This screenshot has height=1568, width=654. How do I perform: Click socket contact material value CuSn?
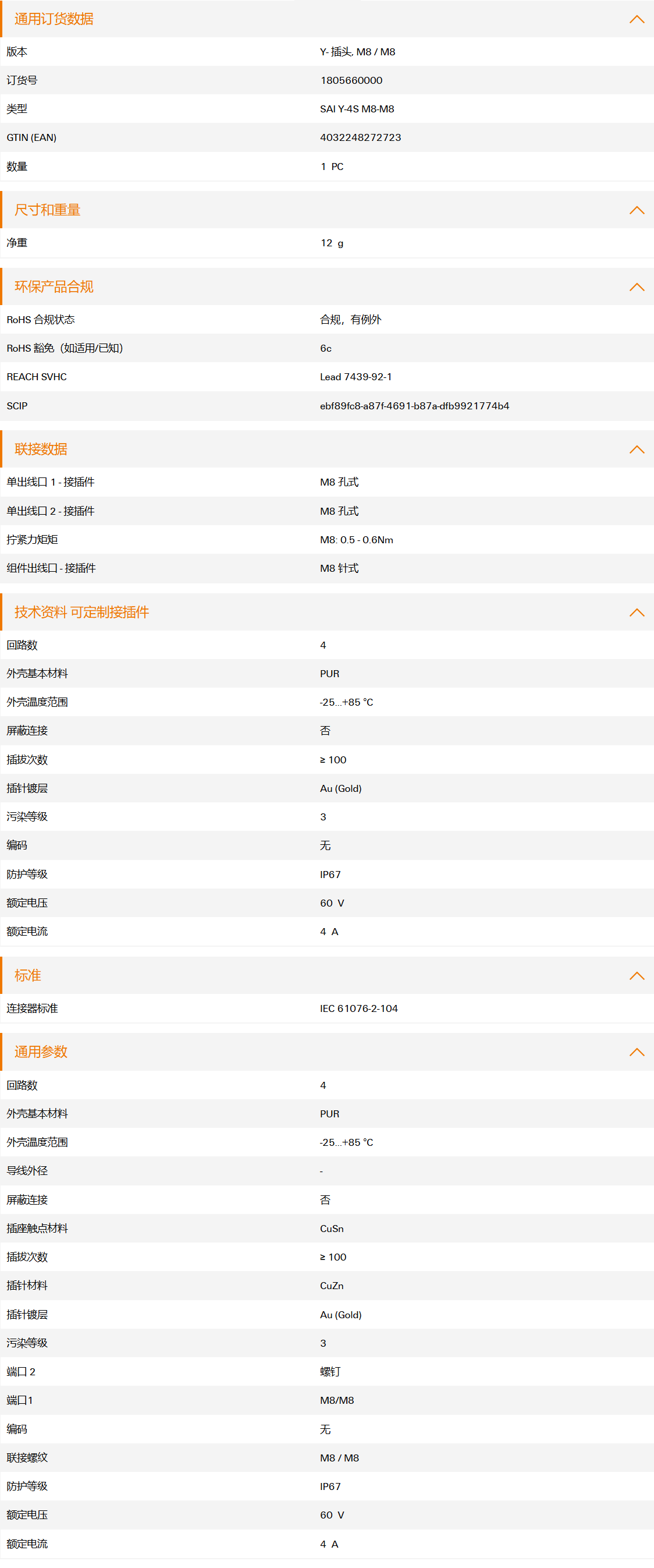point(332,1229)
